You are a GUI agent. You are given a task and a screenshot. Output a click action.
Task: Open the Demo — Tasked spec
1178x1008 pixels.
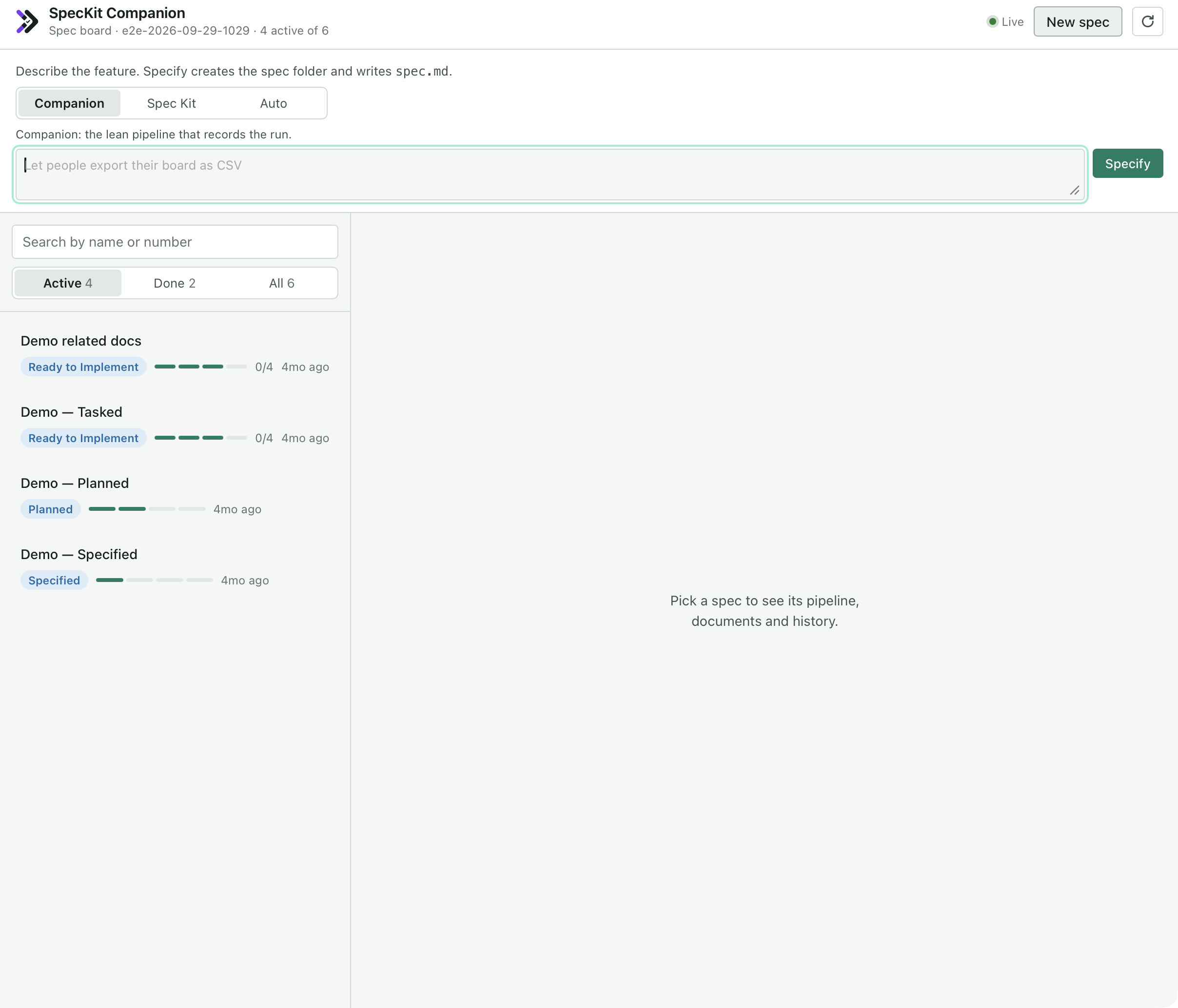coord(175,425)
